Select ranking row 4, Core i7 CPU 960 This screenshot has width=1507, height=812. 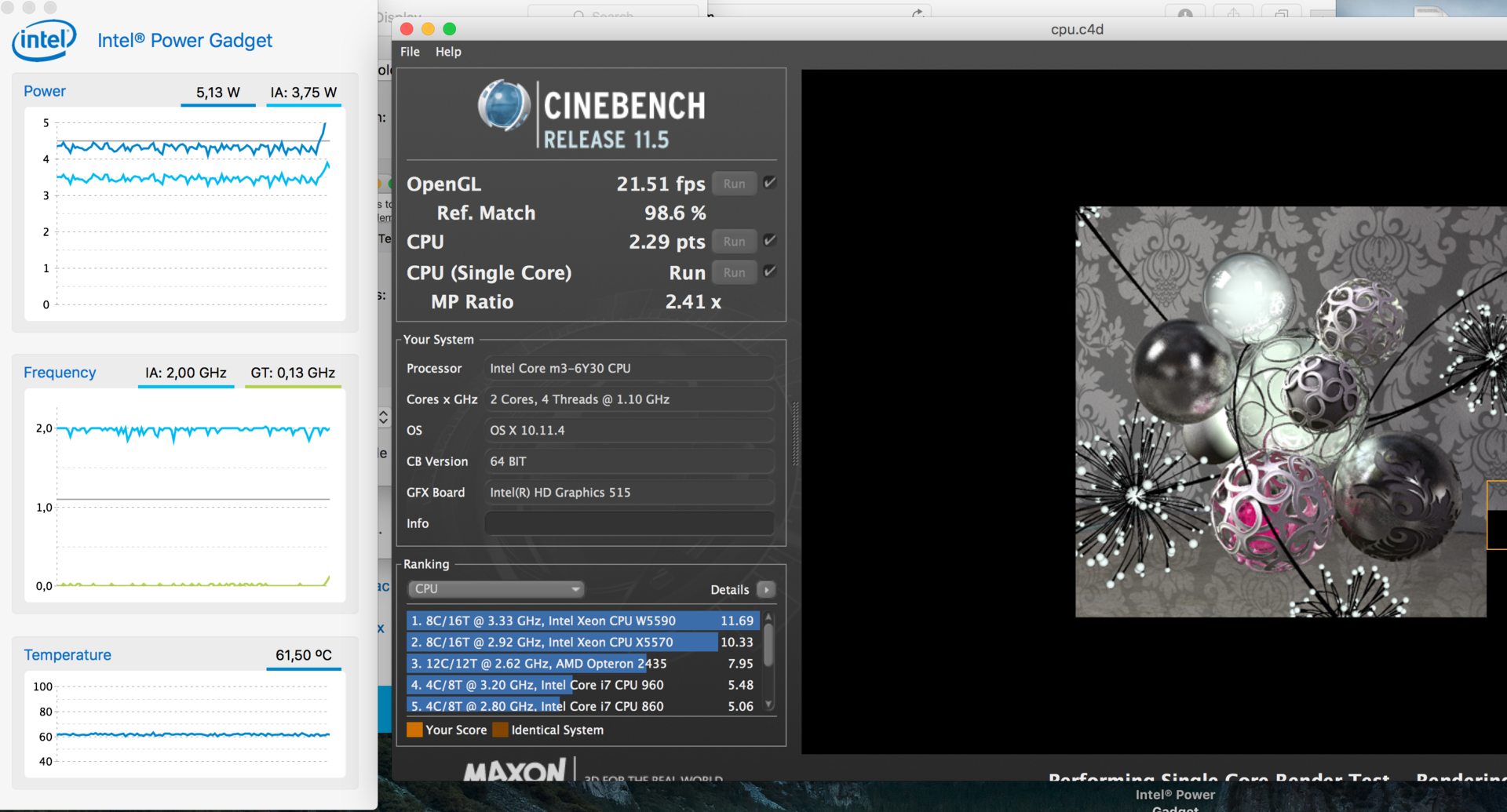click(583, 685)
